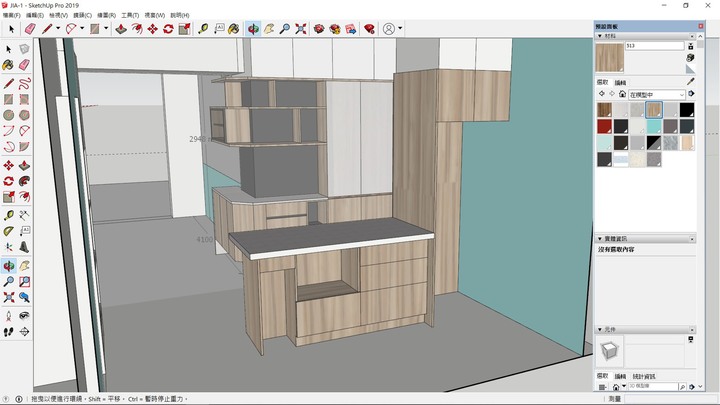Select the Polygon tool in left toolbar

point(24,115)
